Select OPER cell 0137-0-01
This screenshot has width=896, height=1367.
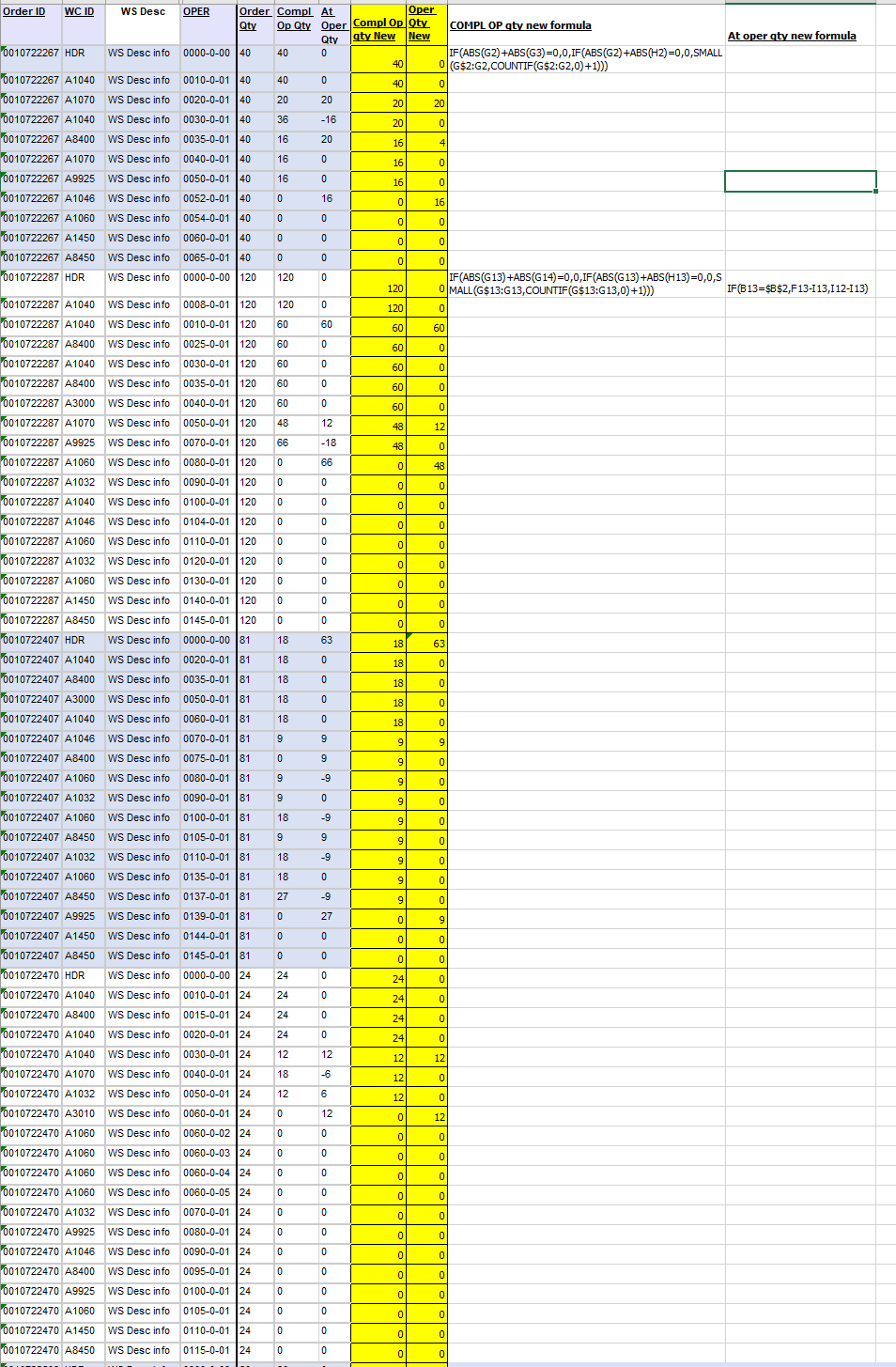click(x=208, y=896)
